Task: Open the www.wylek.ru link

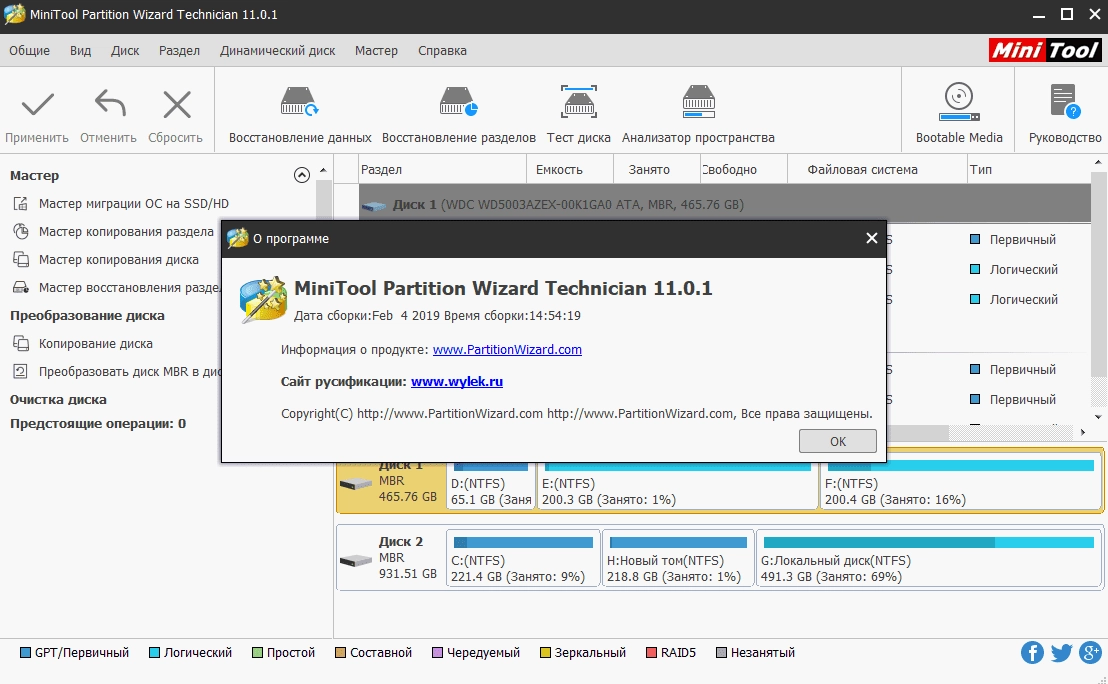Action: point(457,382)
